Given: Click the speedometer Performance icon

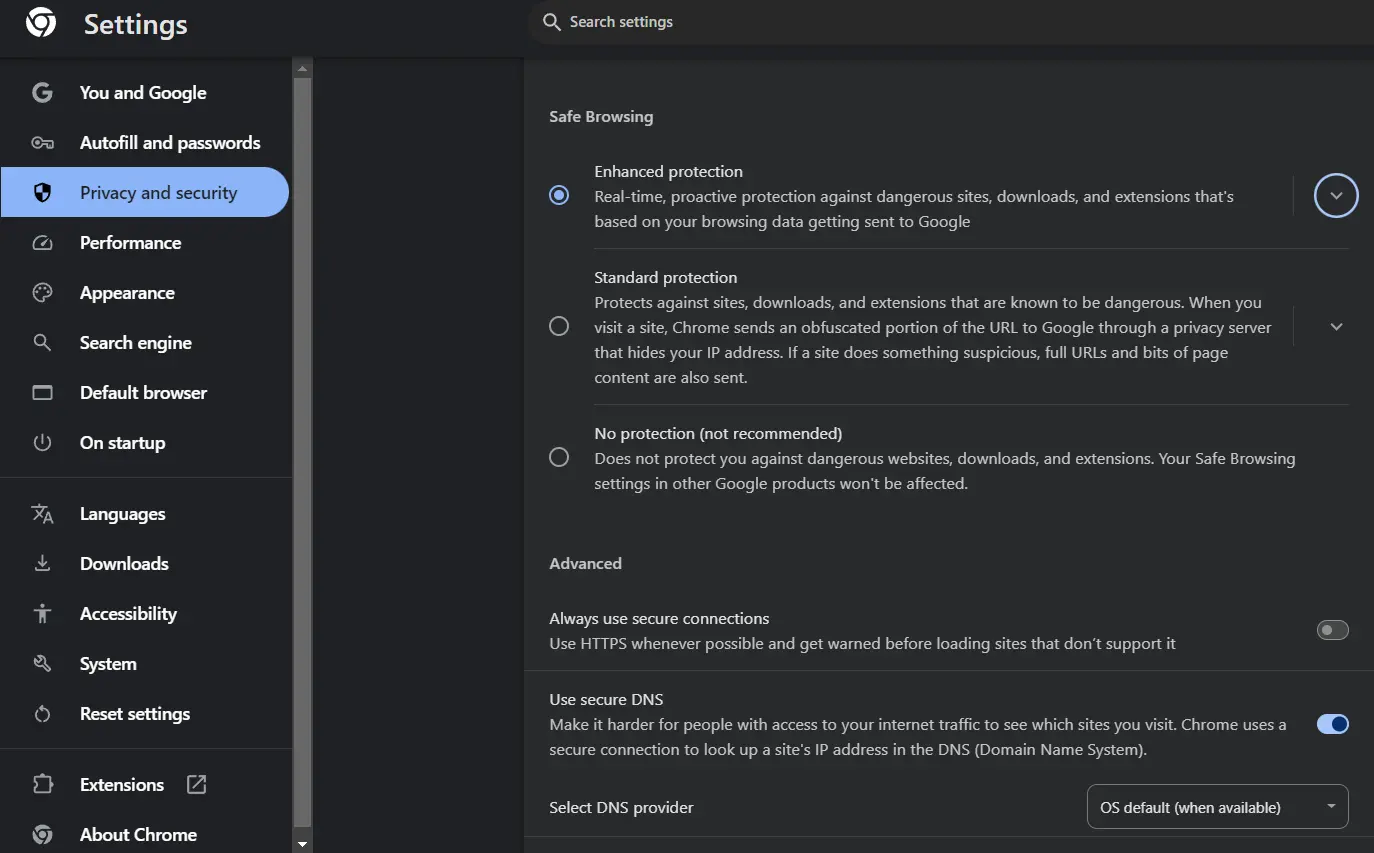Looking at the screenshot, I should point(42,243).
